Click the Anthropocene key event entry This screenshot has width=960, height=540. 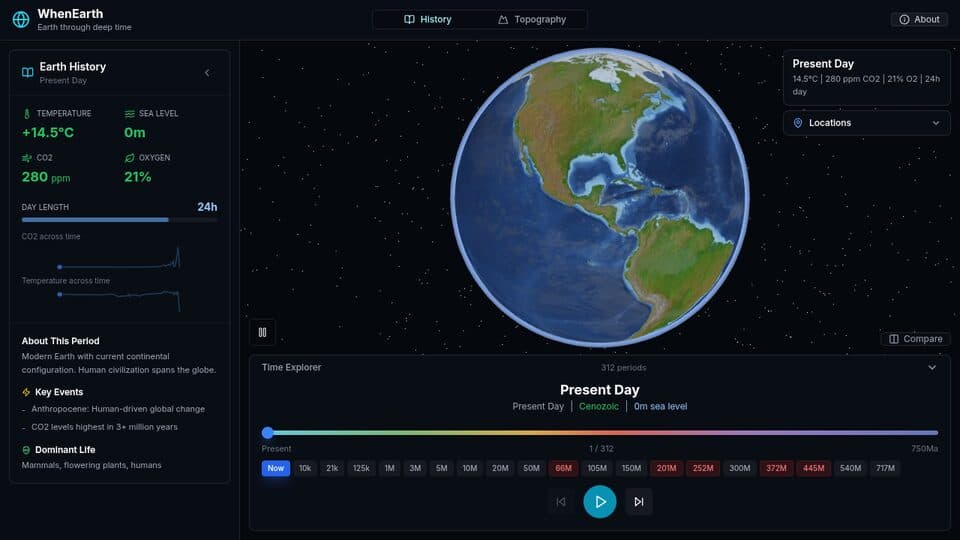118,409
